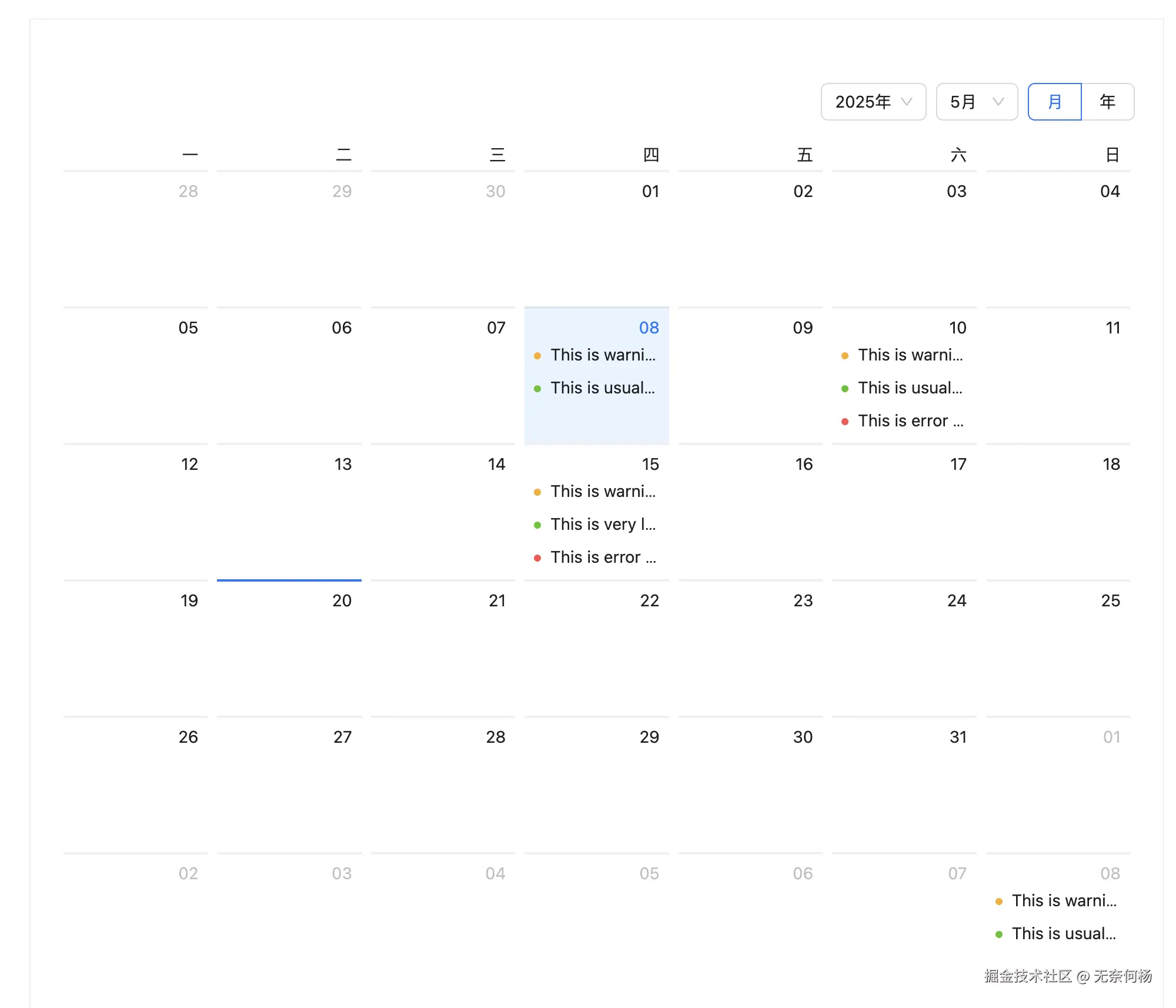Click green dot of usual event on 10
Screen dimensions: 1176x1008
tap(845, 389)
